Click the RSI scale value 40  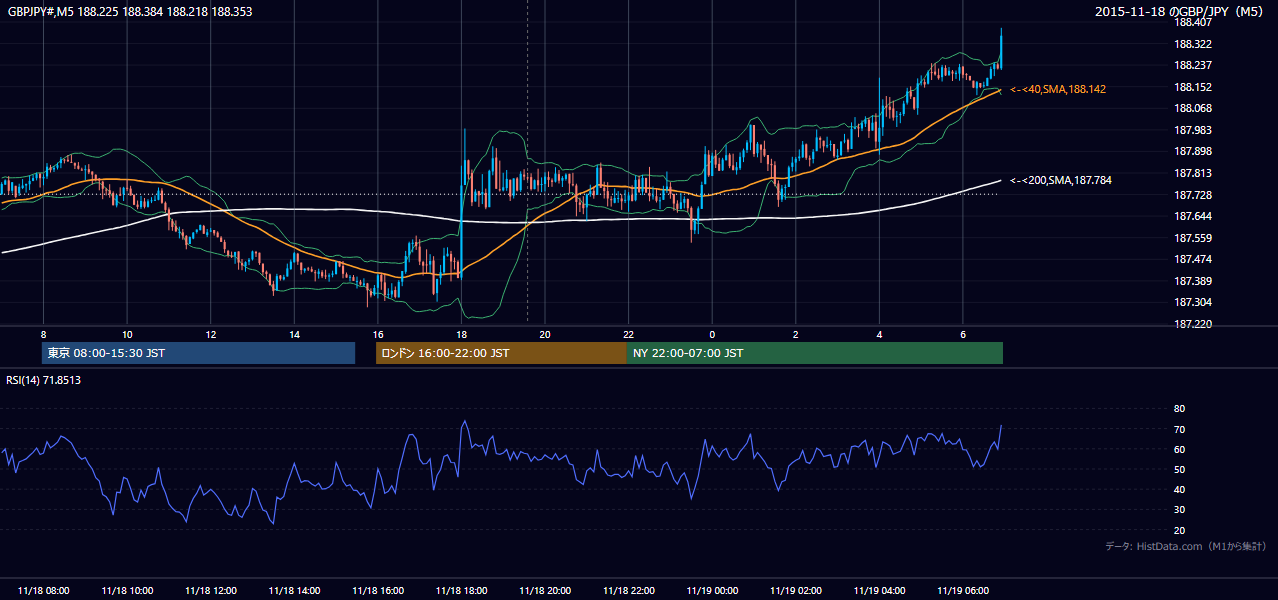pyautogui.click(x=1179, y=490)
